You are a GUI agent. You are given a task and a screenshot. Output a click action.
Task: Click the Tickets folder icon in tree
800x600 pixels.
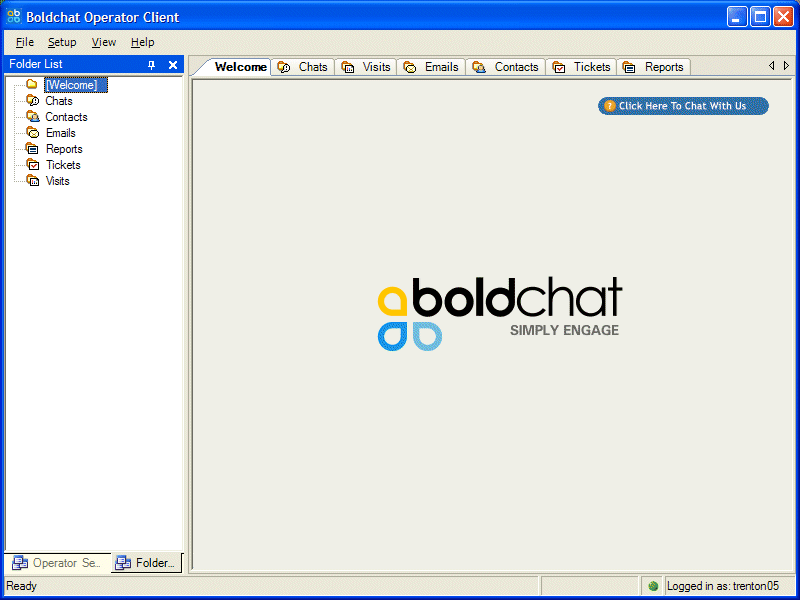coord(33,164)
